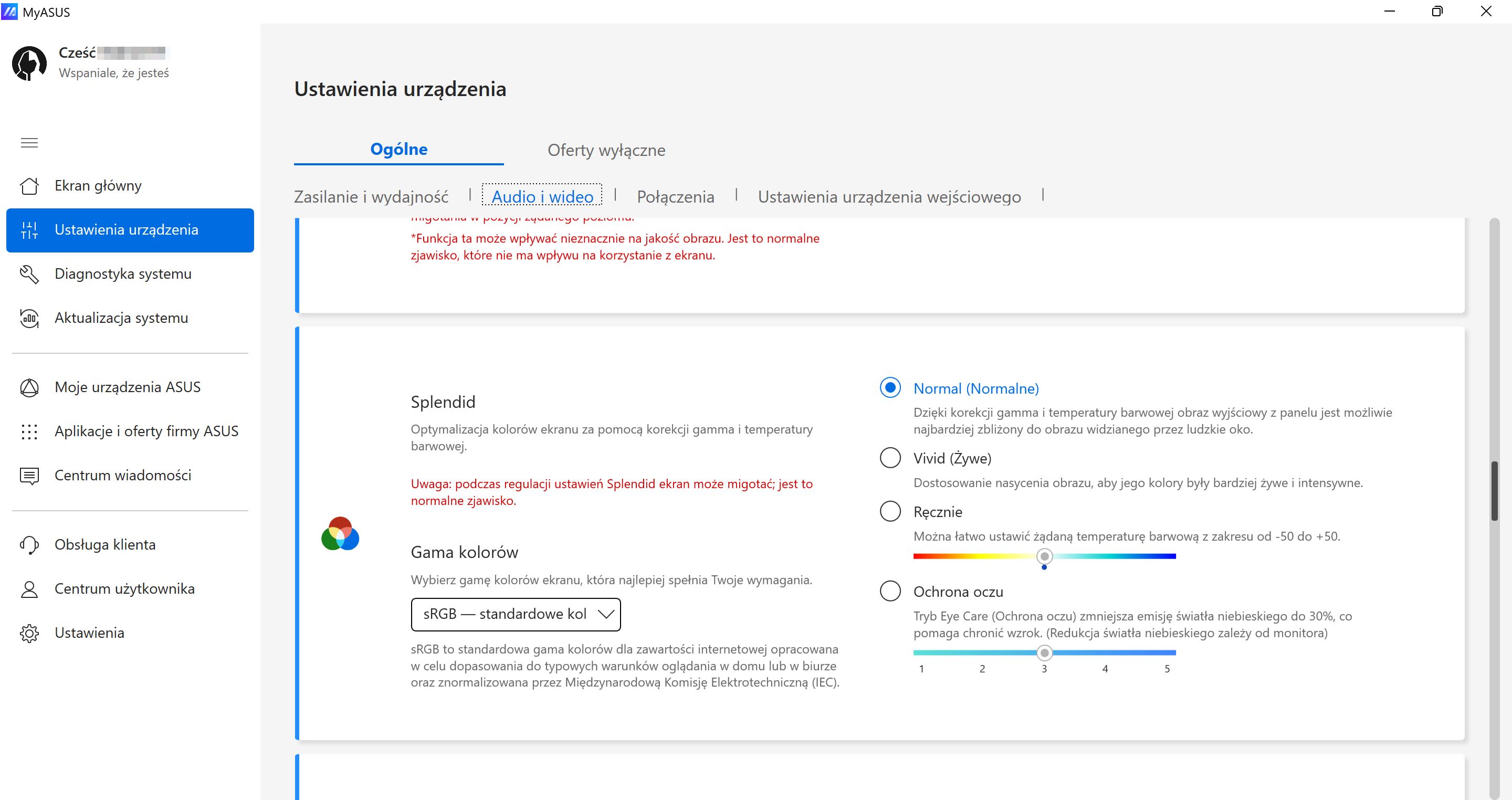The image size is (1512, 800).
Task: Click the Splendid RGB circles icon
Action: (x=340, y=533)
